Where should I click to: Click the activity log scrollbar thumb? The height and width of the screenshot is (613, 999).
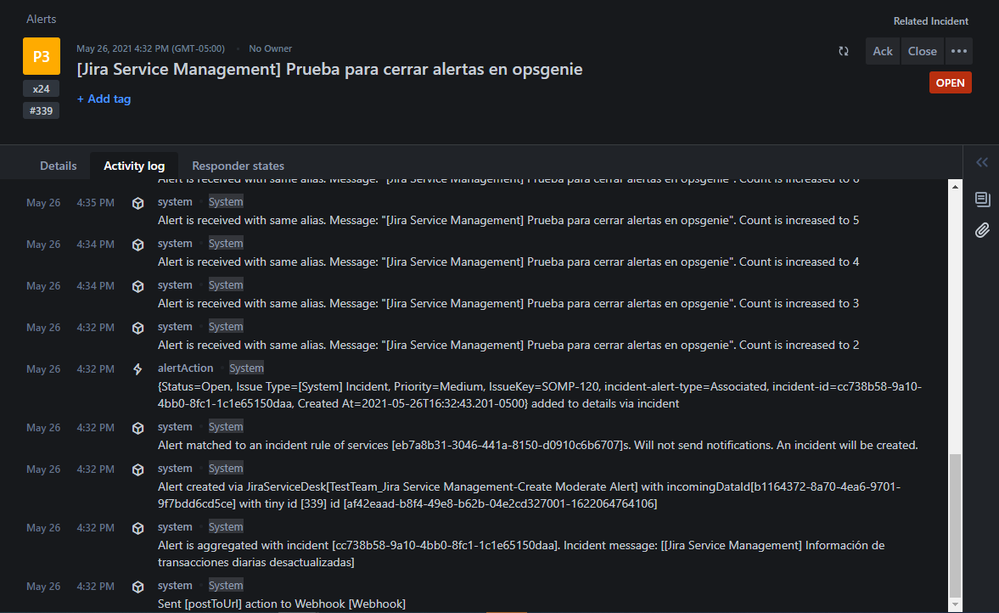(954, 524)
